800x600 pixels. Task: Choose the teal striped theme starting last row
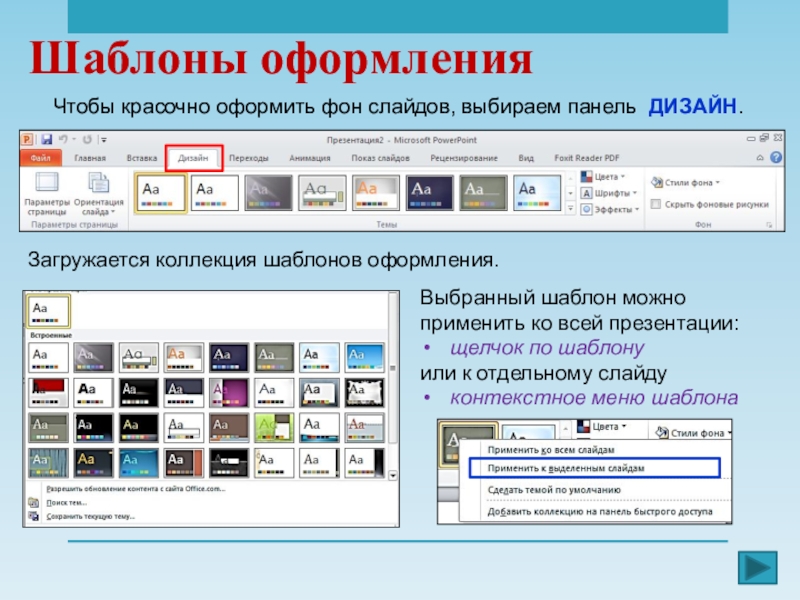(x=48, y=463)
